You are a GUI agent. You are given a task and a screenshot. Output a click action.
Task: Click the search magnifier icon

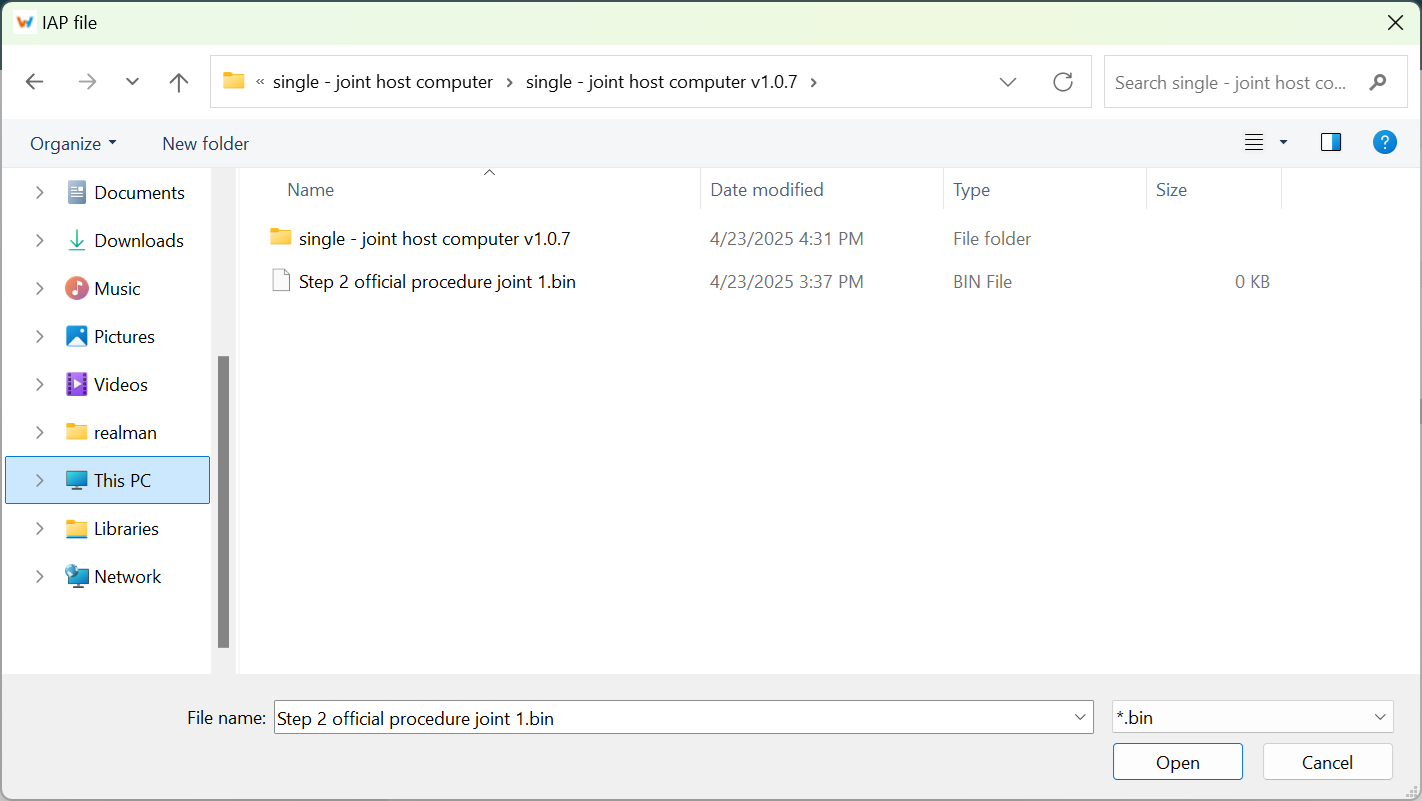tap(1378, 82)
